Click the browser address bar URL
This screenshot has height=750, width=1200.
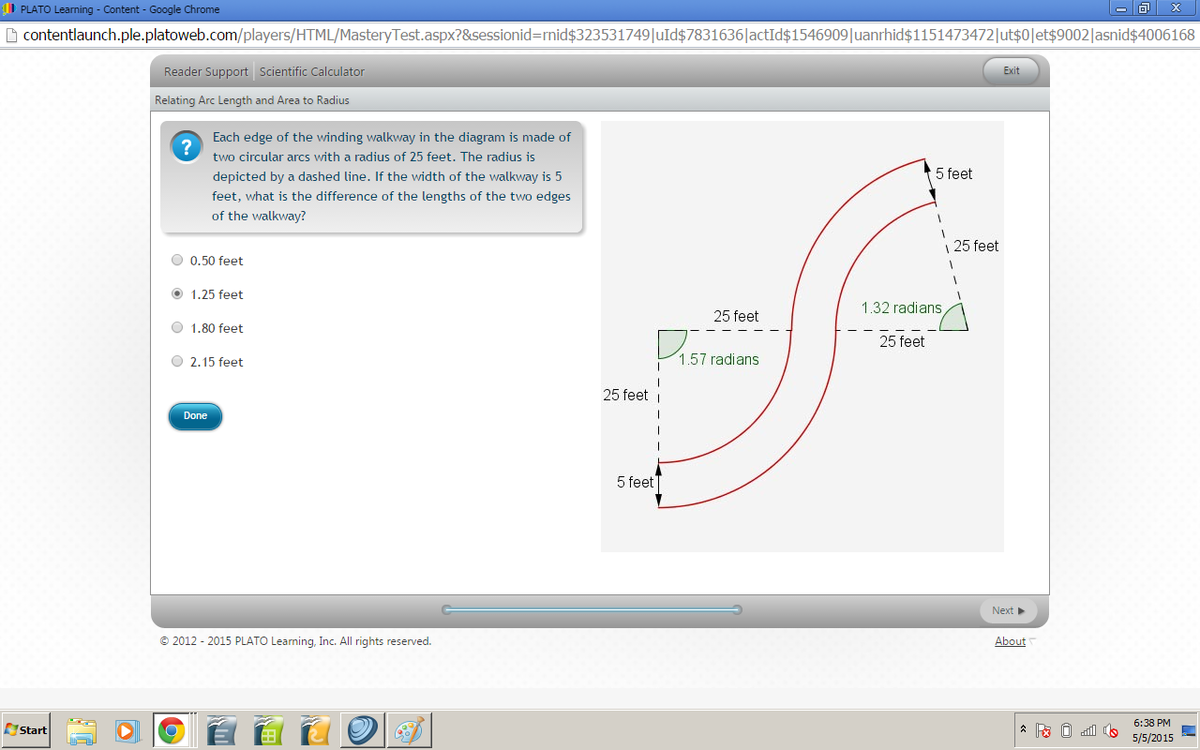point(608,34)
